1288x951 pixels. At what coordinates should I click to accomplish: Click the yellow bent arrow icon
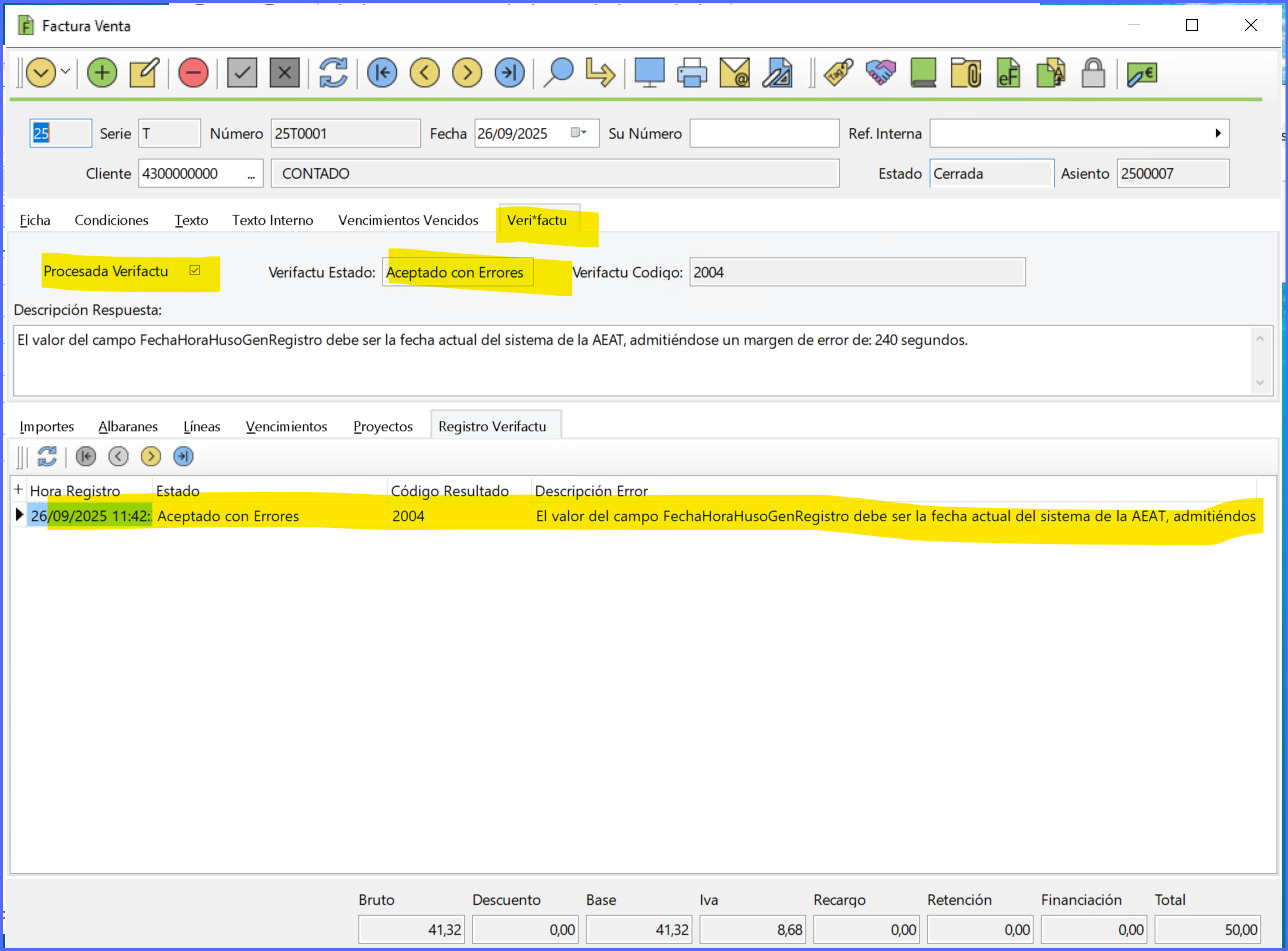pos(599,72)
